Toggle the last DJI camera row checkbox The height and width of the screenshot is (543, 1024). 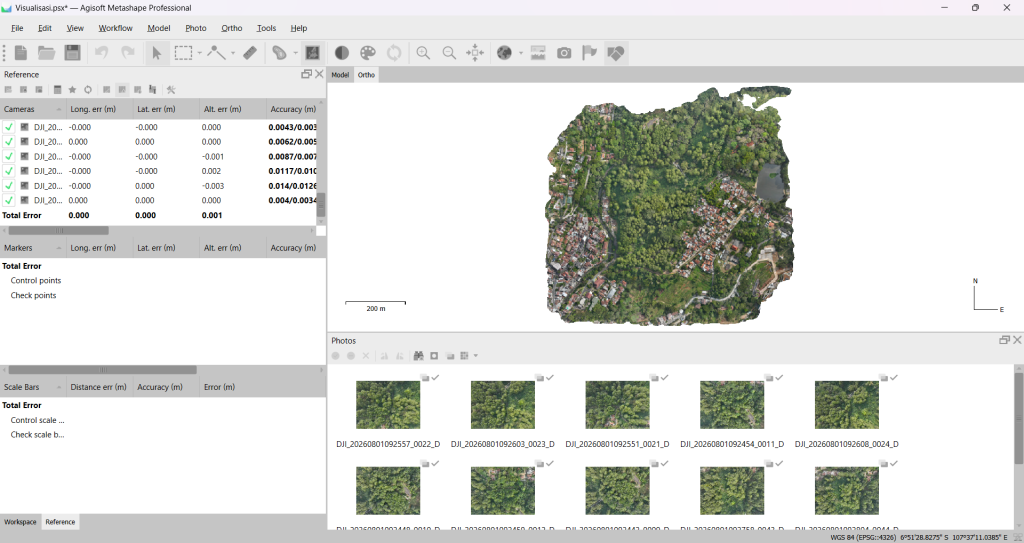8,201
